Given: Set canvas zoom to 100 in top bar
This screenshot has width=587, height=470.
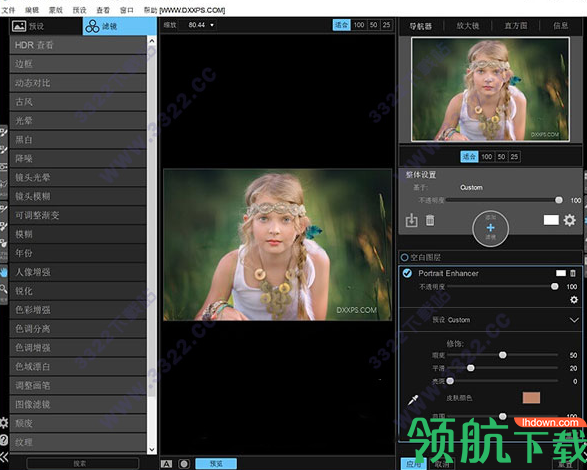Looking at the screenshot, I should click(x=359, y=25).
